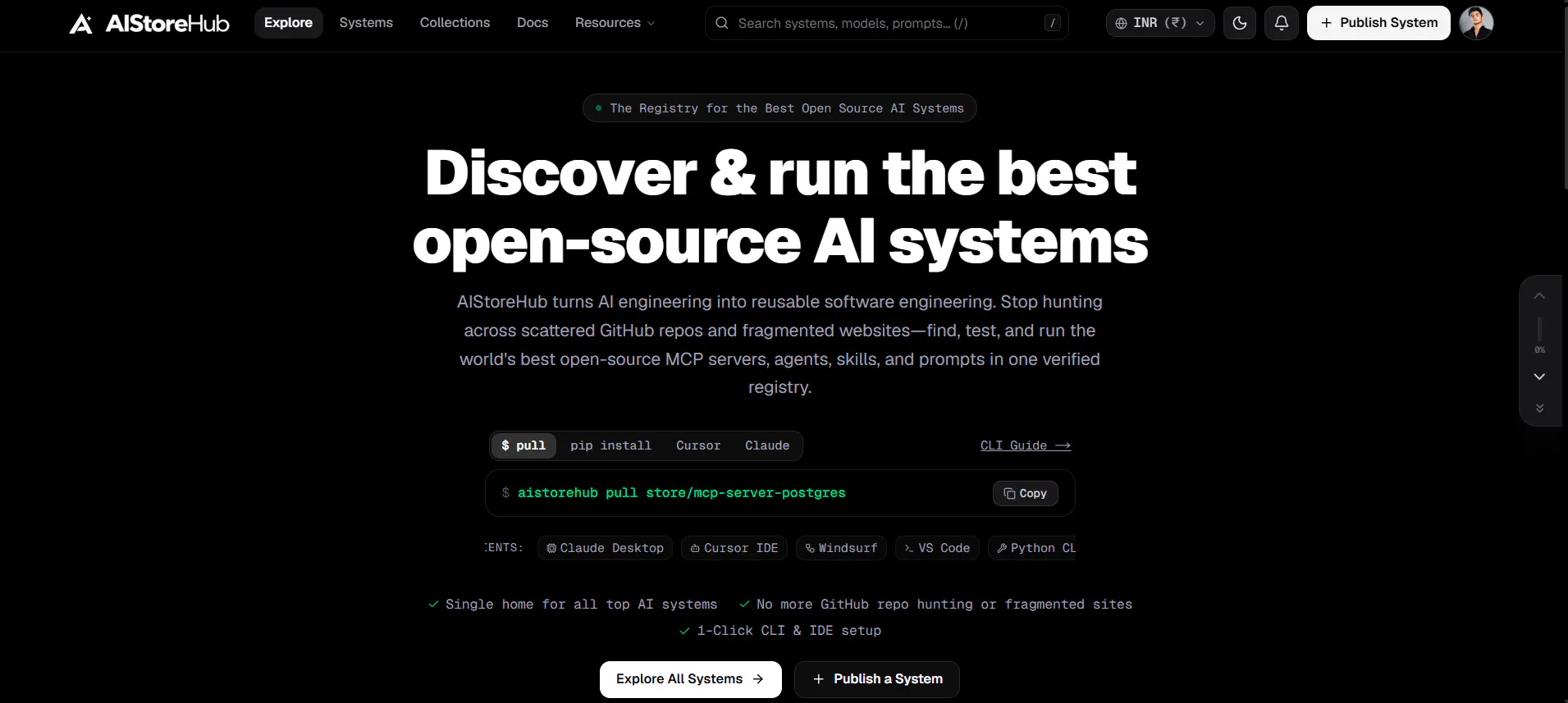The image size is (1568, 703).
Task: Click the command text 'aistorehub pull store/mcp-server-postgres'
Action: [x=682, y=493]
